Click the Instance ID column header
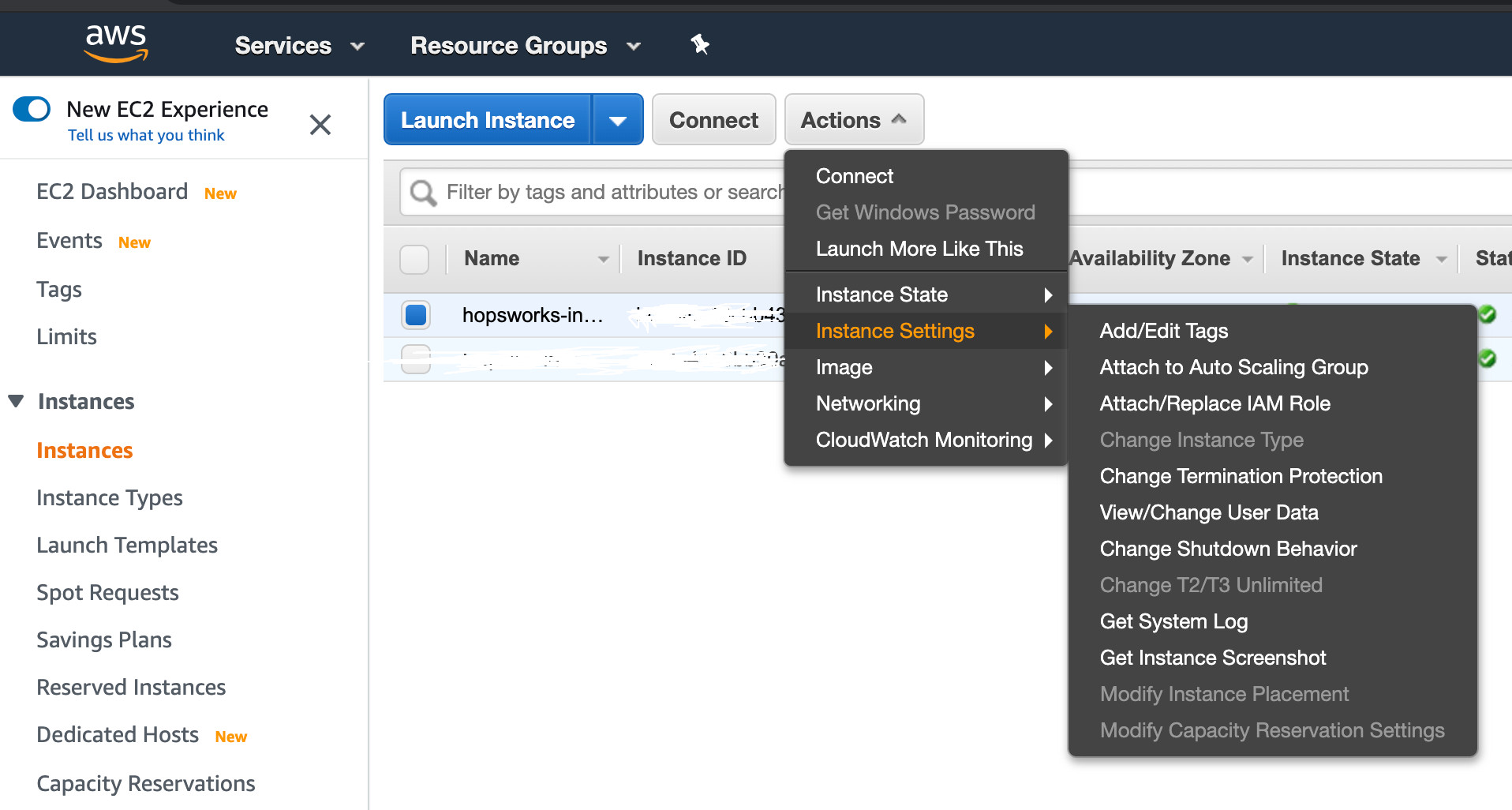The height and width of the screenshot is (810, 1512). (x=691, y=259)
